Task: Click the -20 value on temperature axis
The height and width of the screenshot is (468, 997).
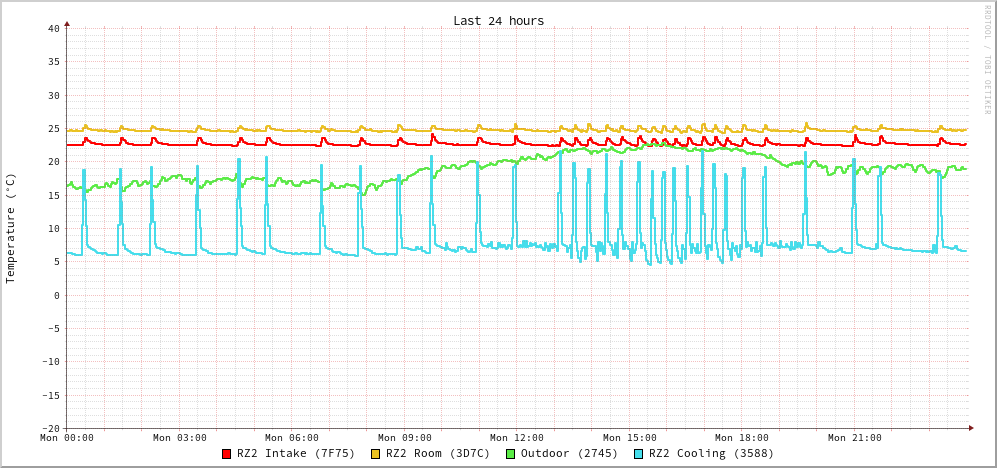Action: tap(50, 428)
